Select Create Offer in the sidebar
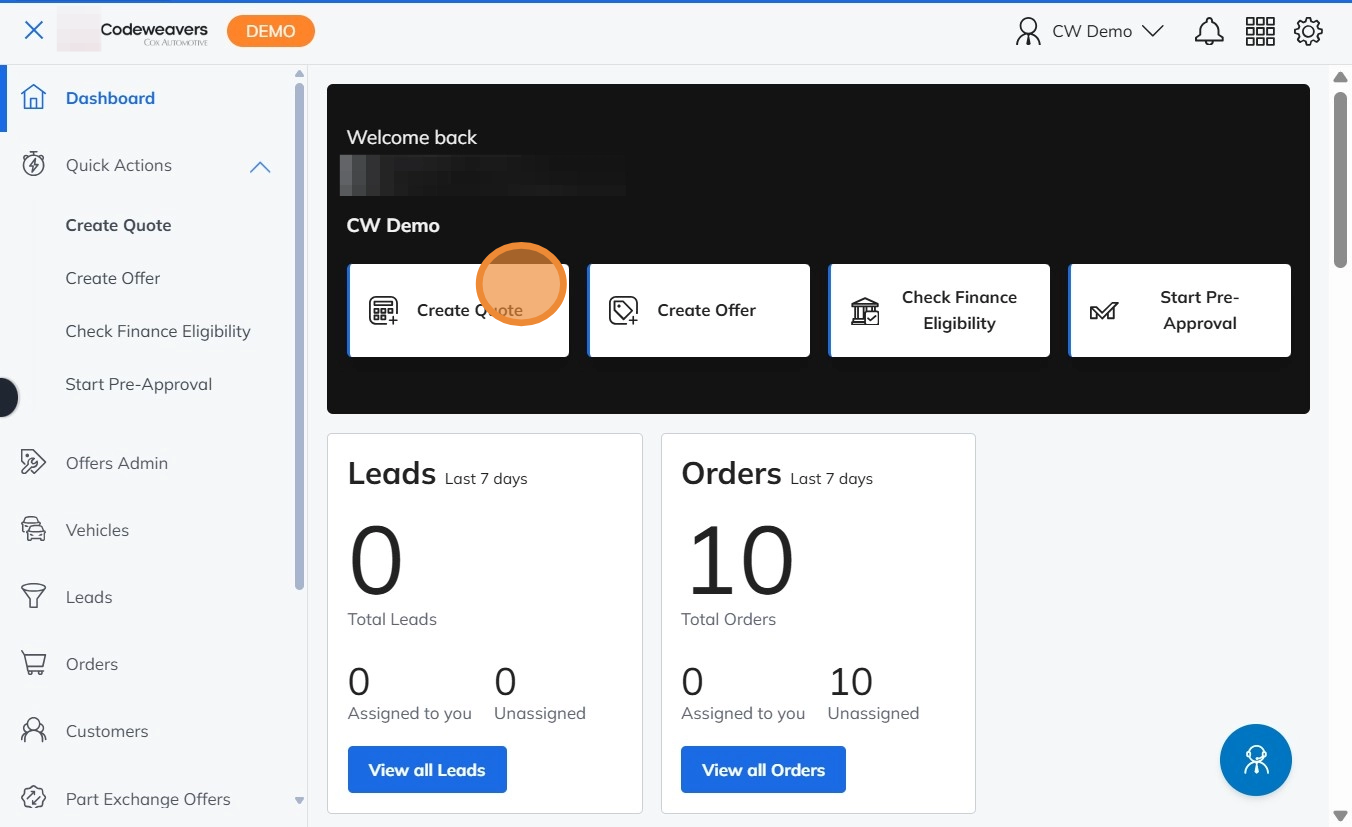Image resolution: width=1352 pixels, height=827 pixels. point(113,278)
